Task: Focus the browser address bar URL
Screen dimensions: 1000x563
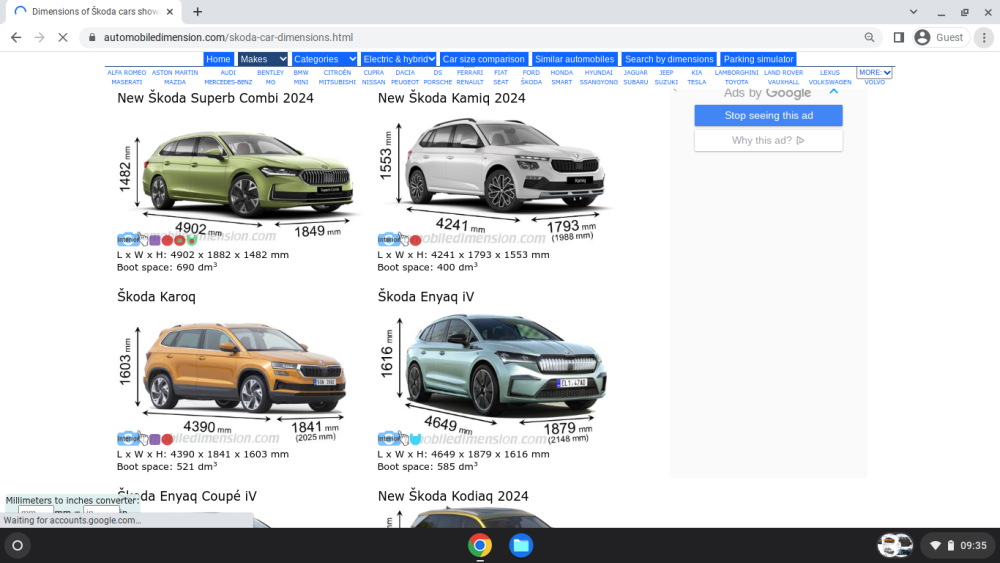Action: coord(228,38)
